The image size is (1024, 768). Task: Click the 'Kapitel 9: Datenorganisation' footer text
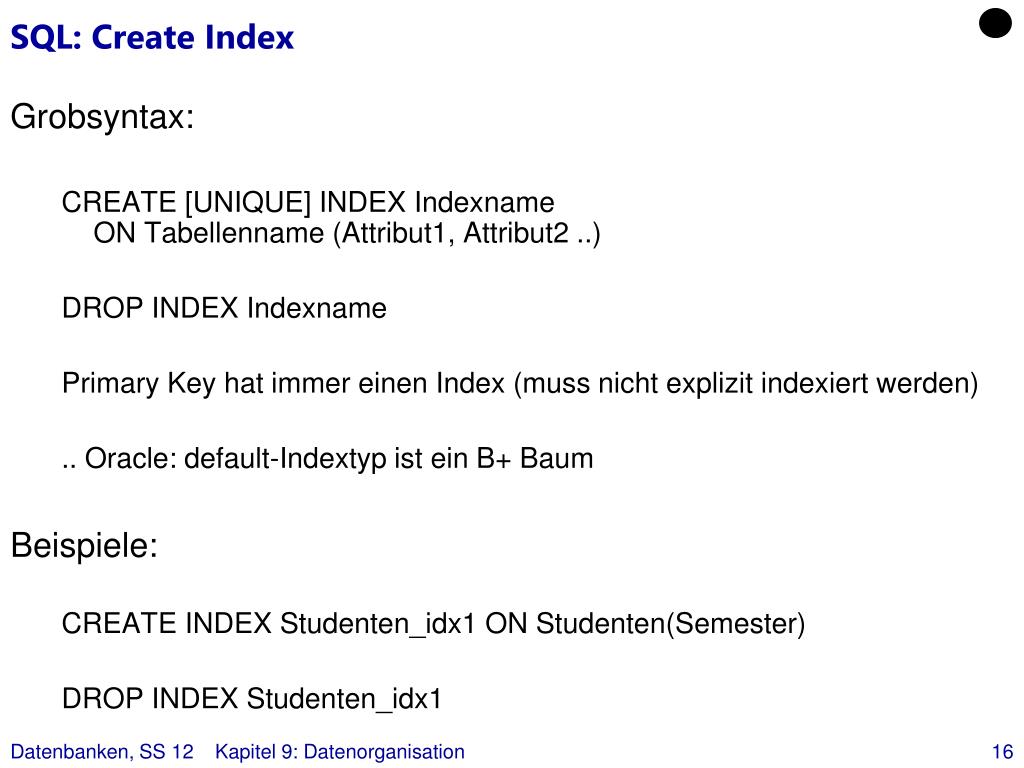[340, 752]
